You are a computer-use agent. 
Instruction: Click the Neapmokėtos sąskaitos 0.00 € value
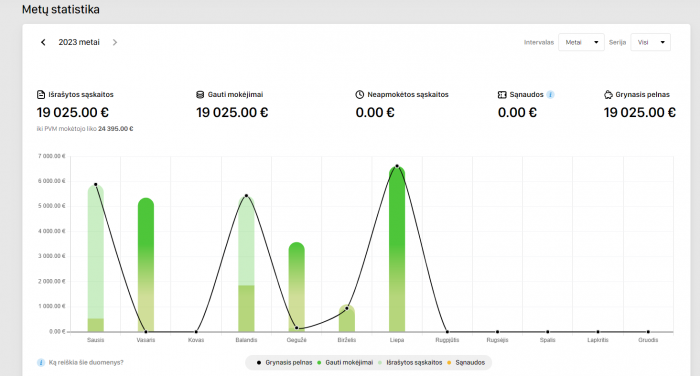pos(375,113)
